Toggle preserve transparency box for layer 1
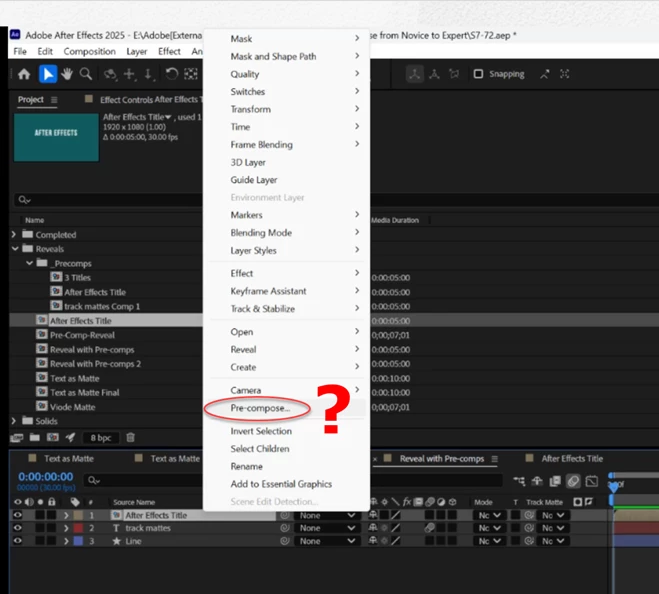 click(515, 515)
